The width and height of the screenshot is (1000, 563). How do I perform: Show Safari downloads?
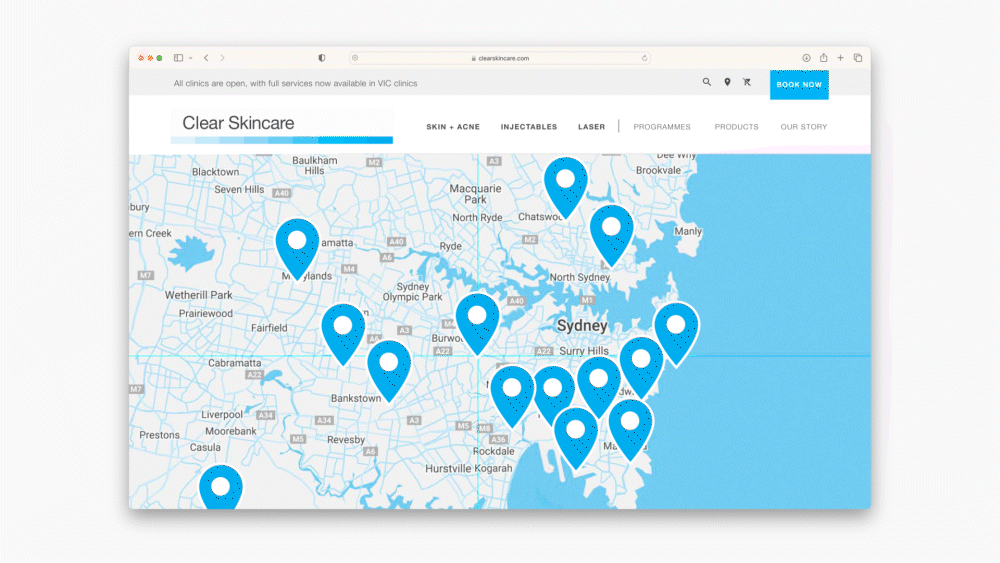click(x=806, y=58)
